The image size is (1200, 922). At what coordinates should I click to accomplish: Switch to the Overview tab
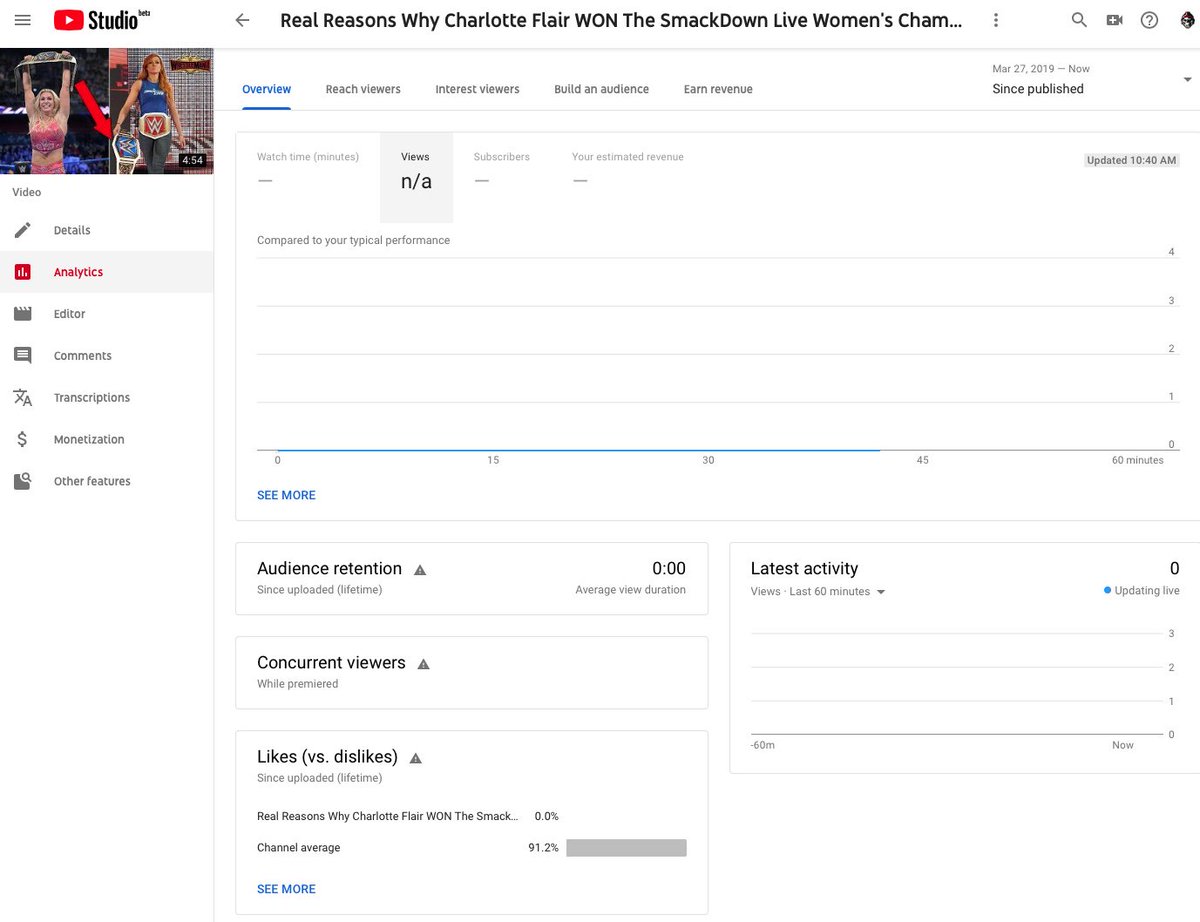pos(267,89)
